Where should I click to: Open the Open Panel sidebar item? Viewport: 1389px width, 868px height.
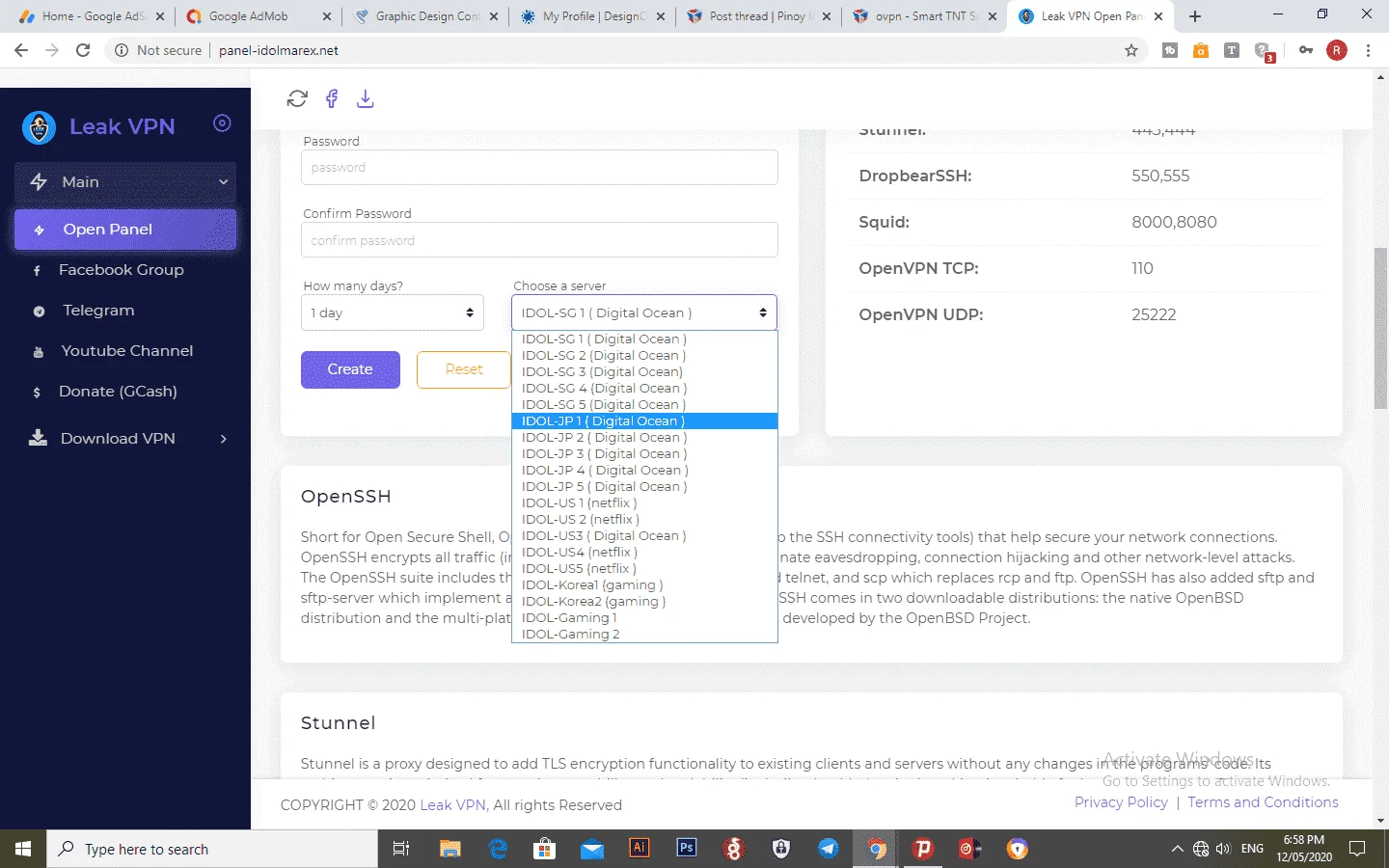point(125,230)
